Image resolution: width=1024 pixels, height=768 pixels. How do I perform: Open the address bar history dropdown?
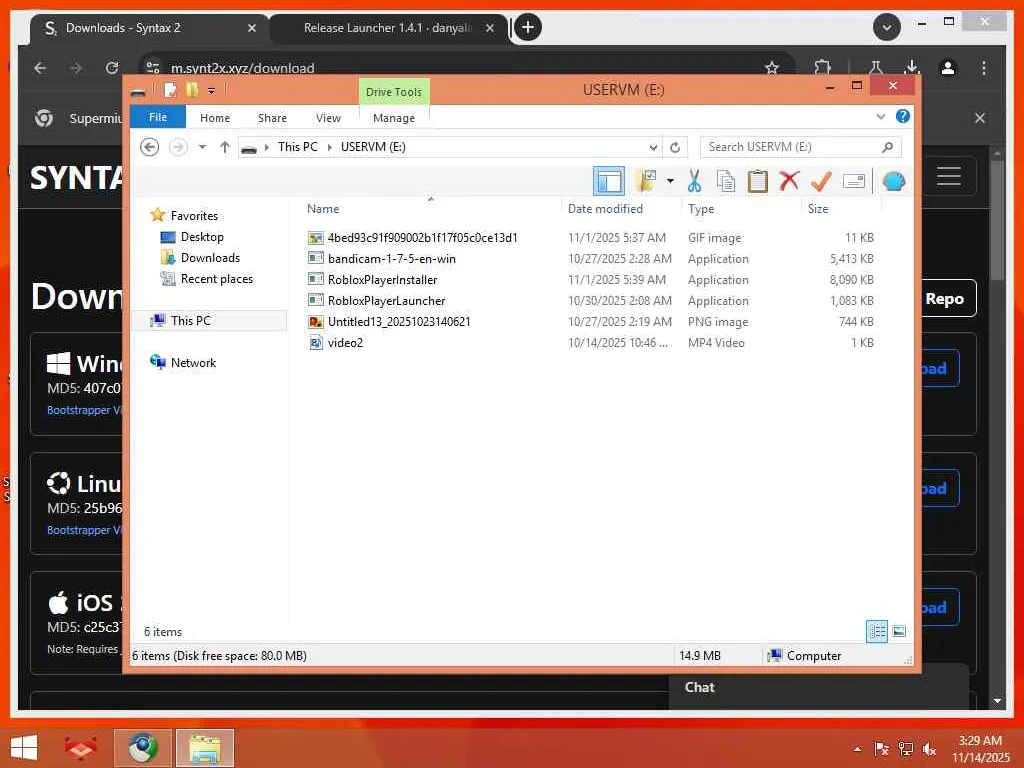click(x=652, y=147)
